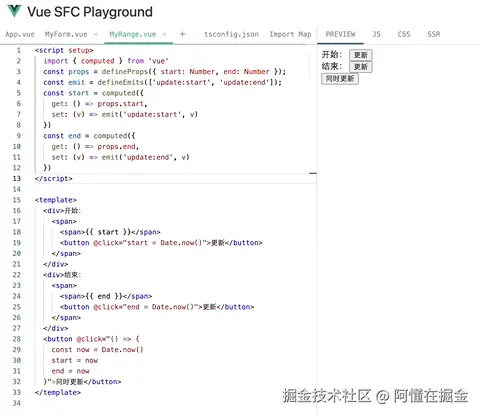Click the '<script setup>' opening tag

click(x=64, y=50)
